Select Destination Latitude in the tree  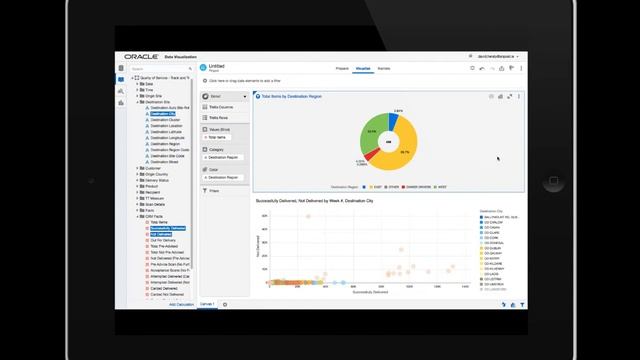click(166, 132)
